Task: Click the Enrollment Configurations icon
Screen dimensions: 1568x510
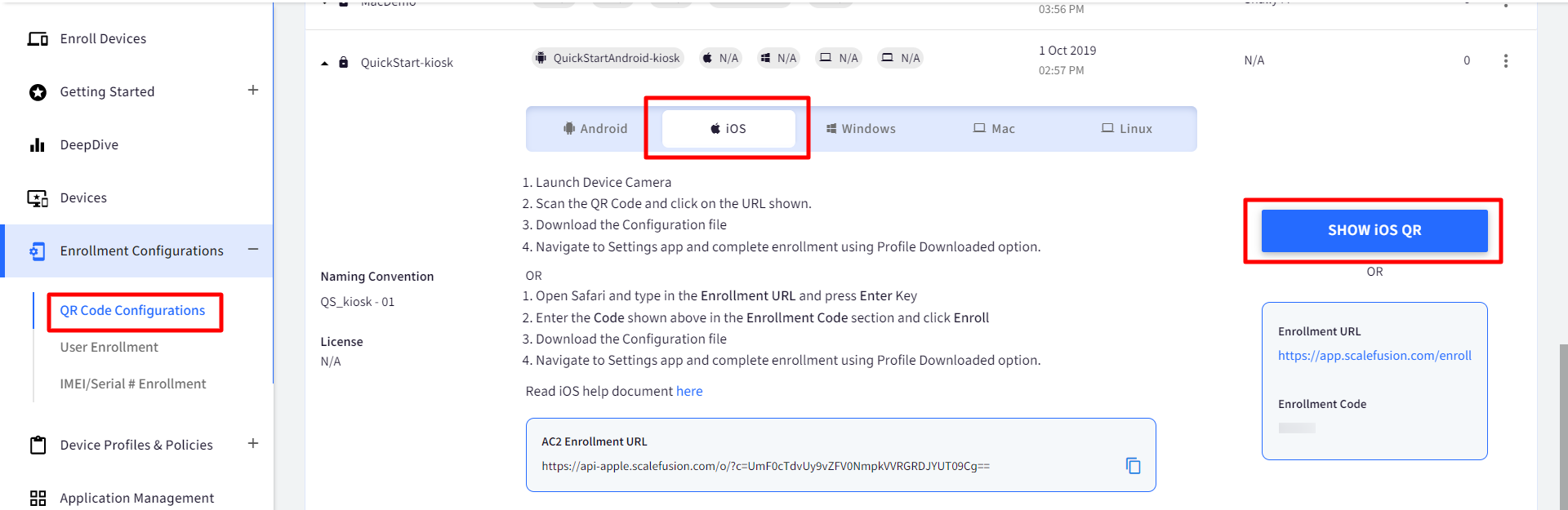Action: pyautogui.click(x=38, y=251)
